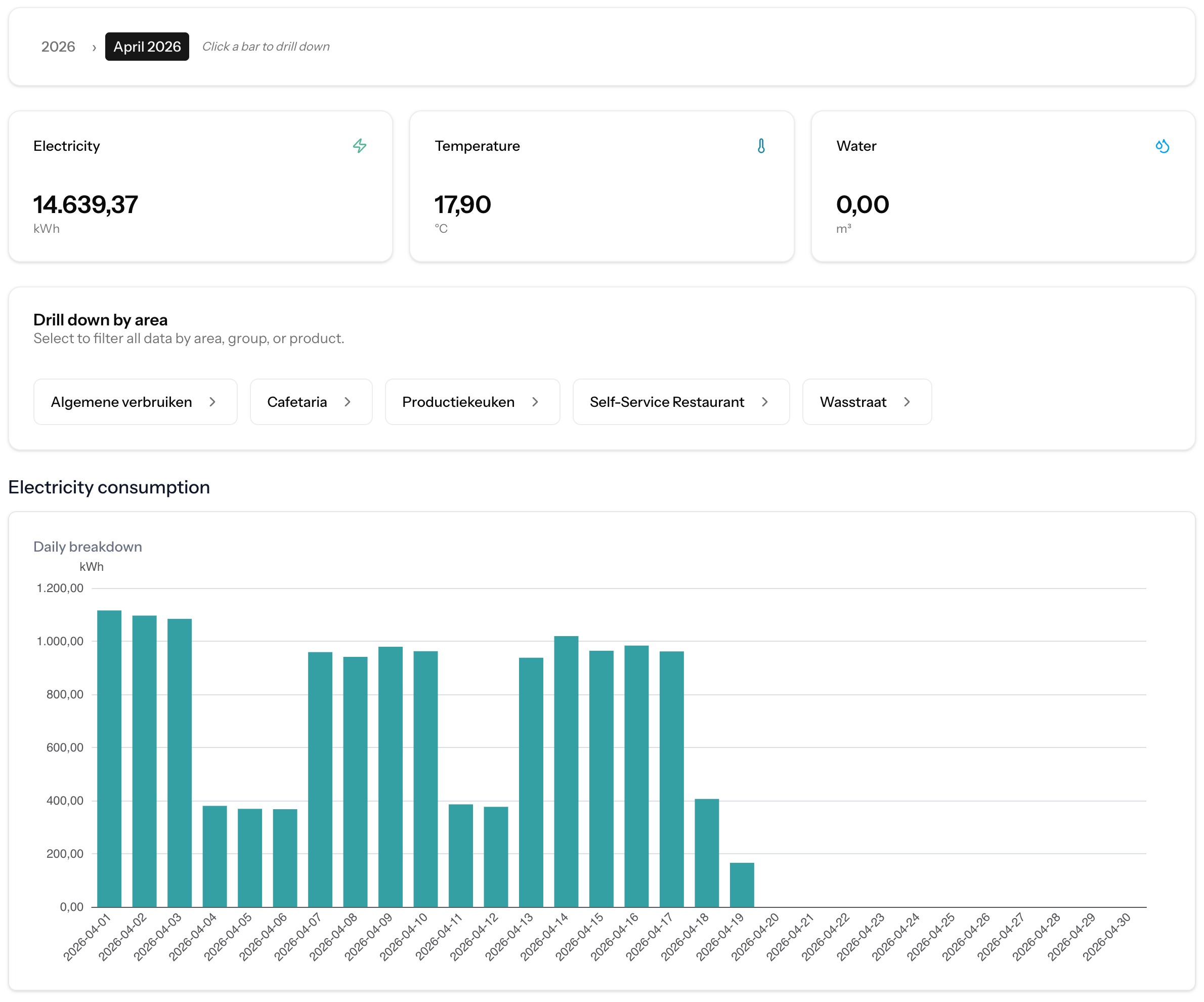The image size is (1204, 1002).
Task: Drill into the 2026-04-17 bar
Action: (671, 779)
